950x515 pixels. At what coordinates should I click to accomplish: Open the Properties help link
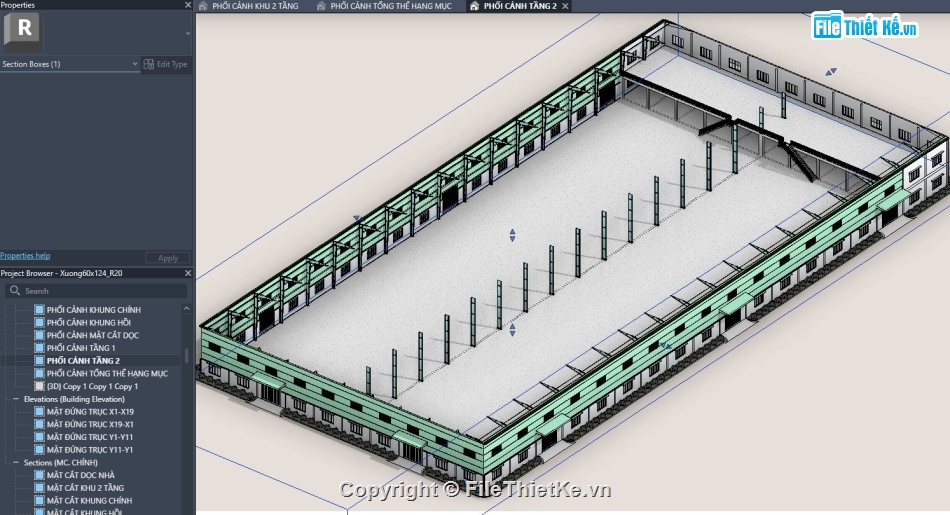pos(25,256)
